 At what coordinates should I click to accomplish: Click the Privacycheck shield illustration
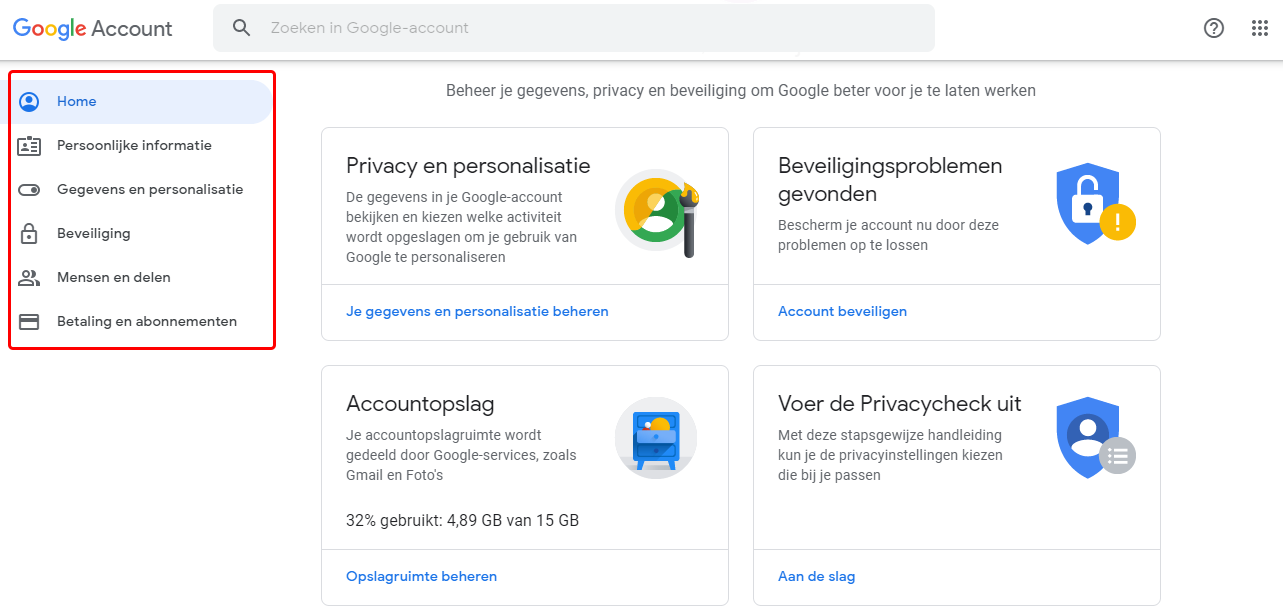[x=1092, y=437]
